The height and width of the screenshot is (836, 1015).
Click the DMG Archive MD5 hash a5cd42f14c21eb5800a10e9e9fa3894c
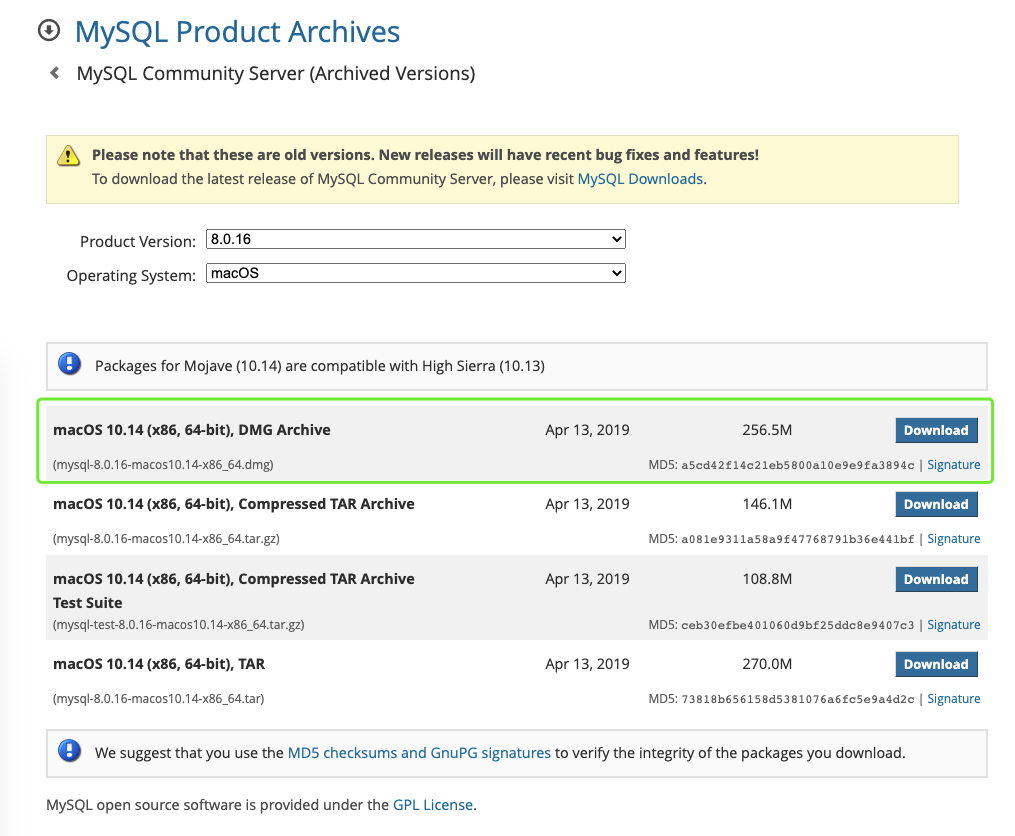pos(798,465)
